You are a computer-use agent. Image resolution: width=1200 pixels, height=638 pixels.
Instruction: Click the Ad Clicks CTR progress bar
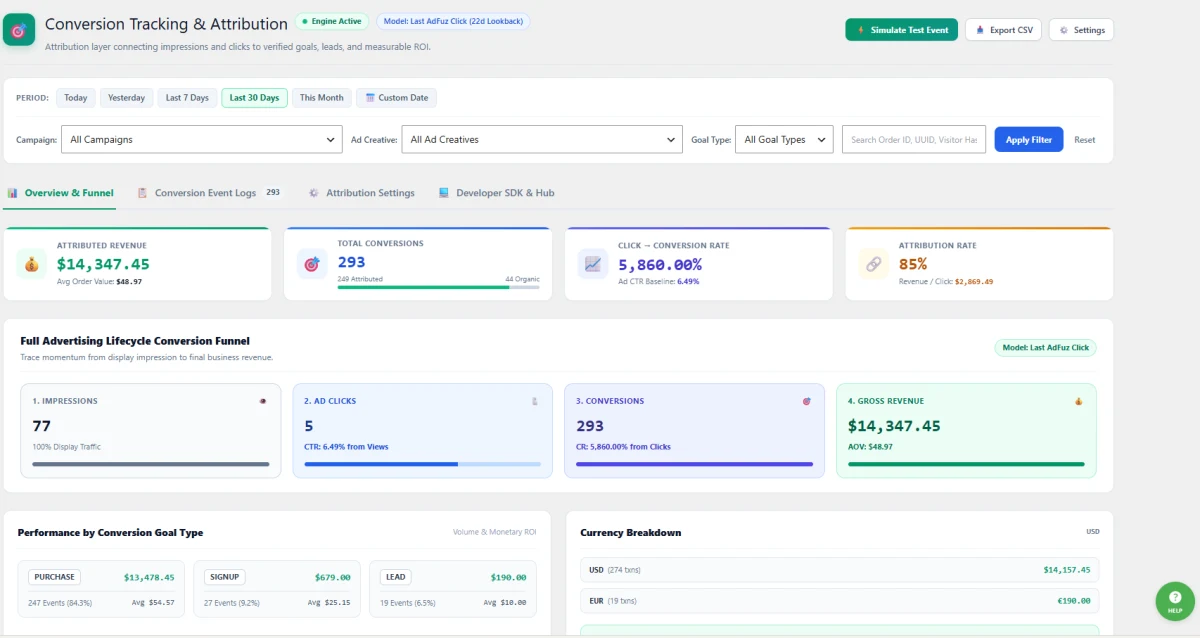pyautogui.click(x=422, y=464)
